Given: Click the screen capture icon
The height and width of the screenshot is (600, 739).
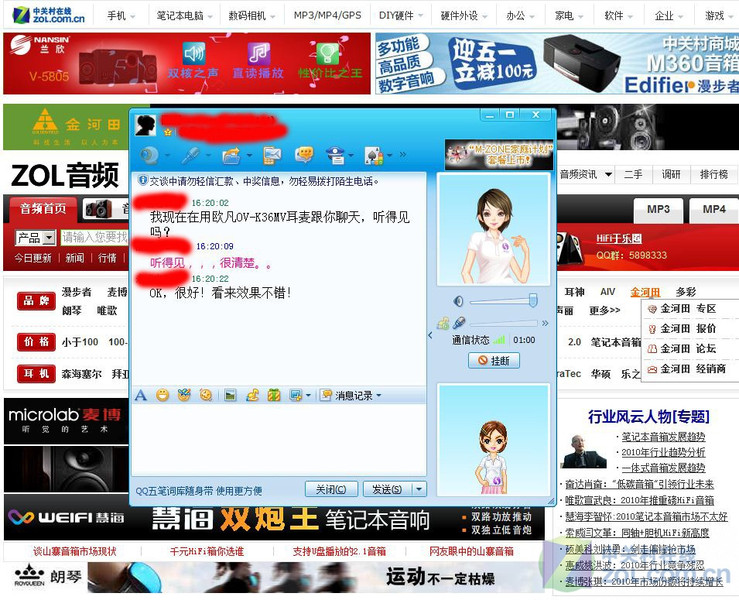Looking at the screenshot, I should pos(296,395).
